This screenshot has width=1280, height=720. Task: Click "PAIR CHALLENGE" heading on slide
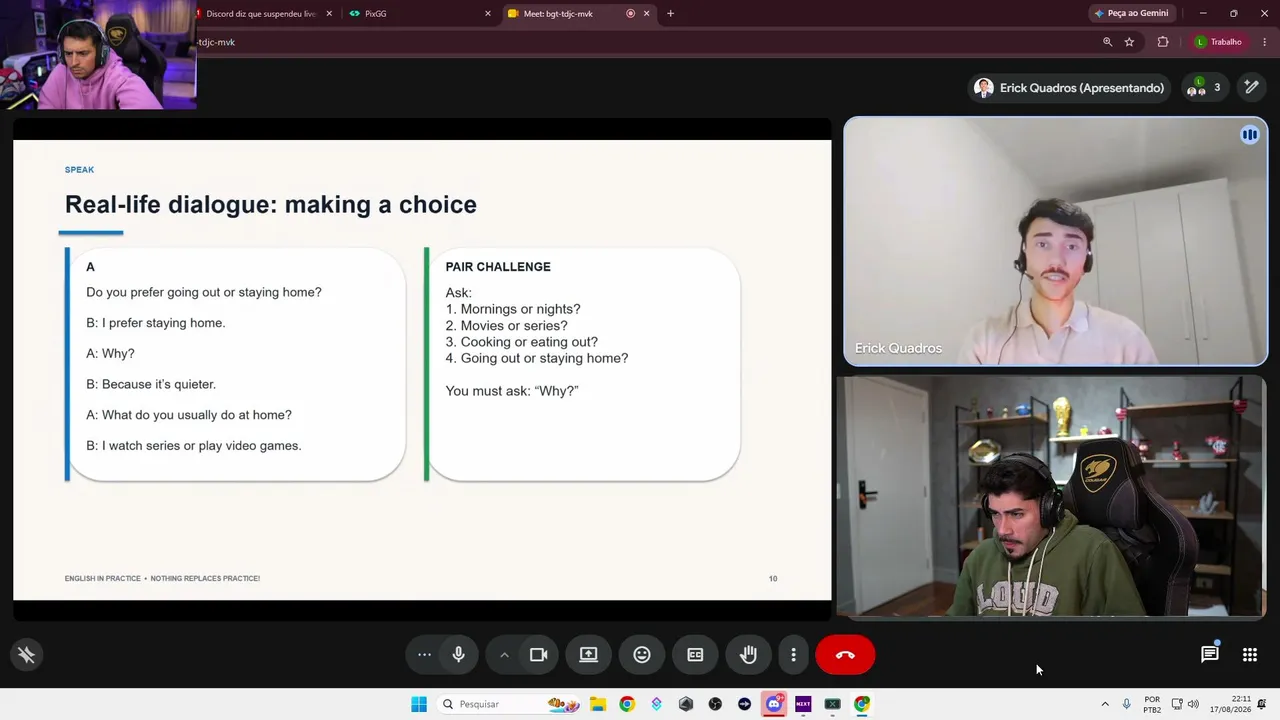[498, 267]
